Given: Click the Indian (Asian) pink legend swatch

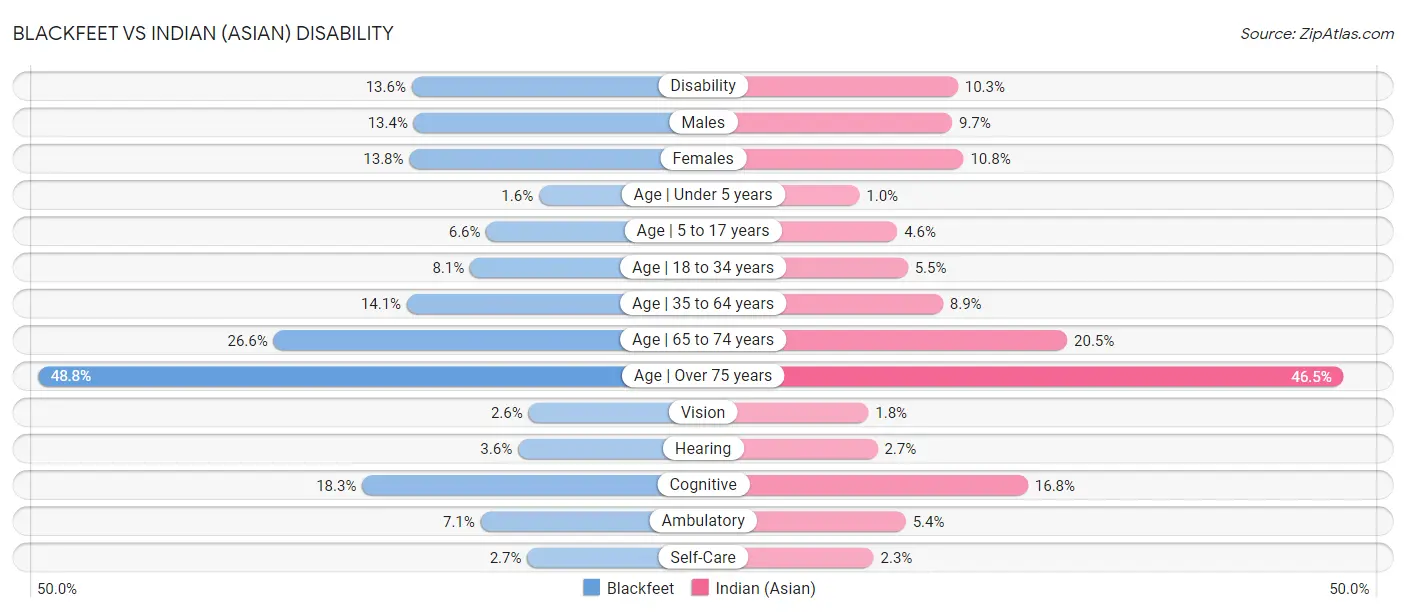Looking at the screenshot, I should click(x=700, y=588).
